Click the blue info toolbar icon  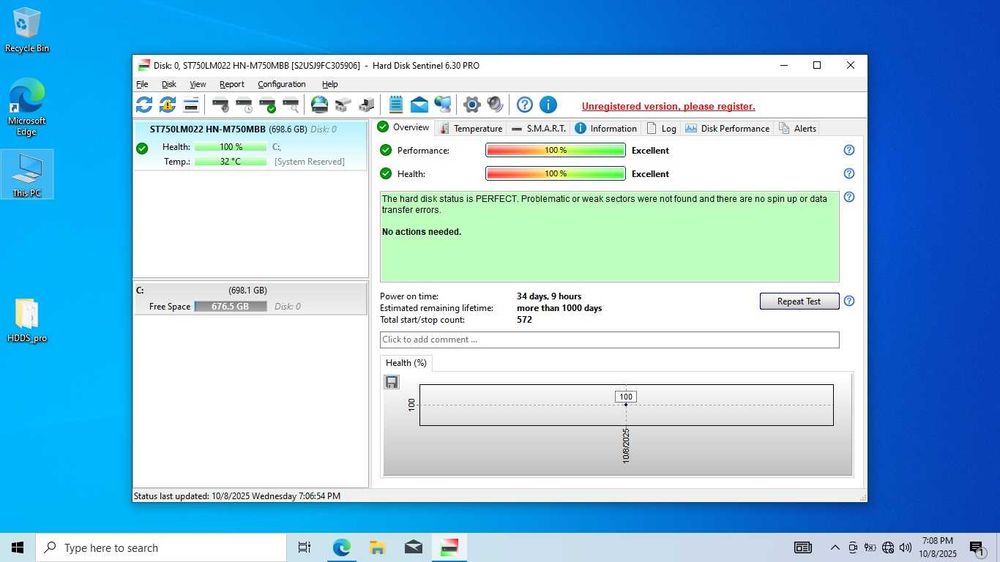point(548,105)
